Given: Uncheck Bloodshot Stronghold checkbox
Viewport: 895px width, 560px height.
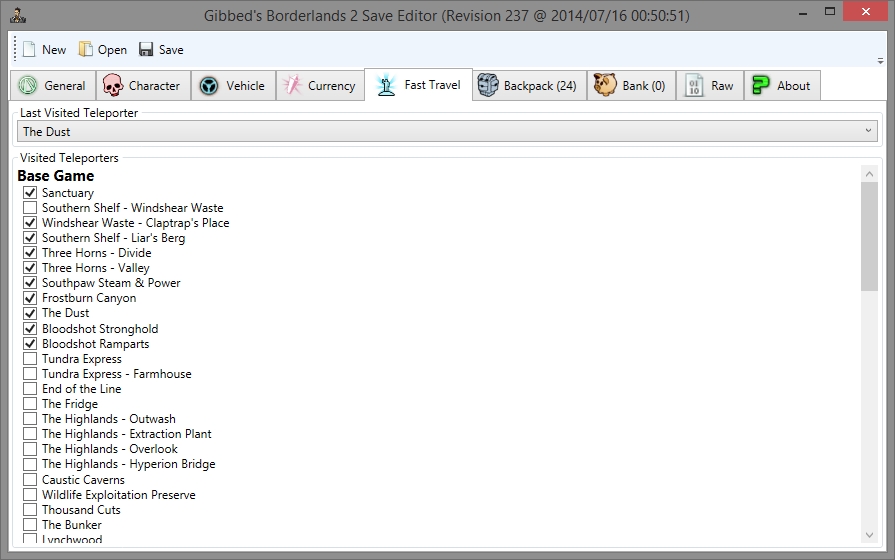Looking at the screenshot, I should 30,329.
